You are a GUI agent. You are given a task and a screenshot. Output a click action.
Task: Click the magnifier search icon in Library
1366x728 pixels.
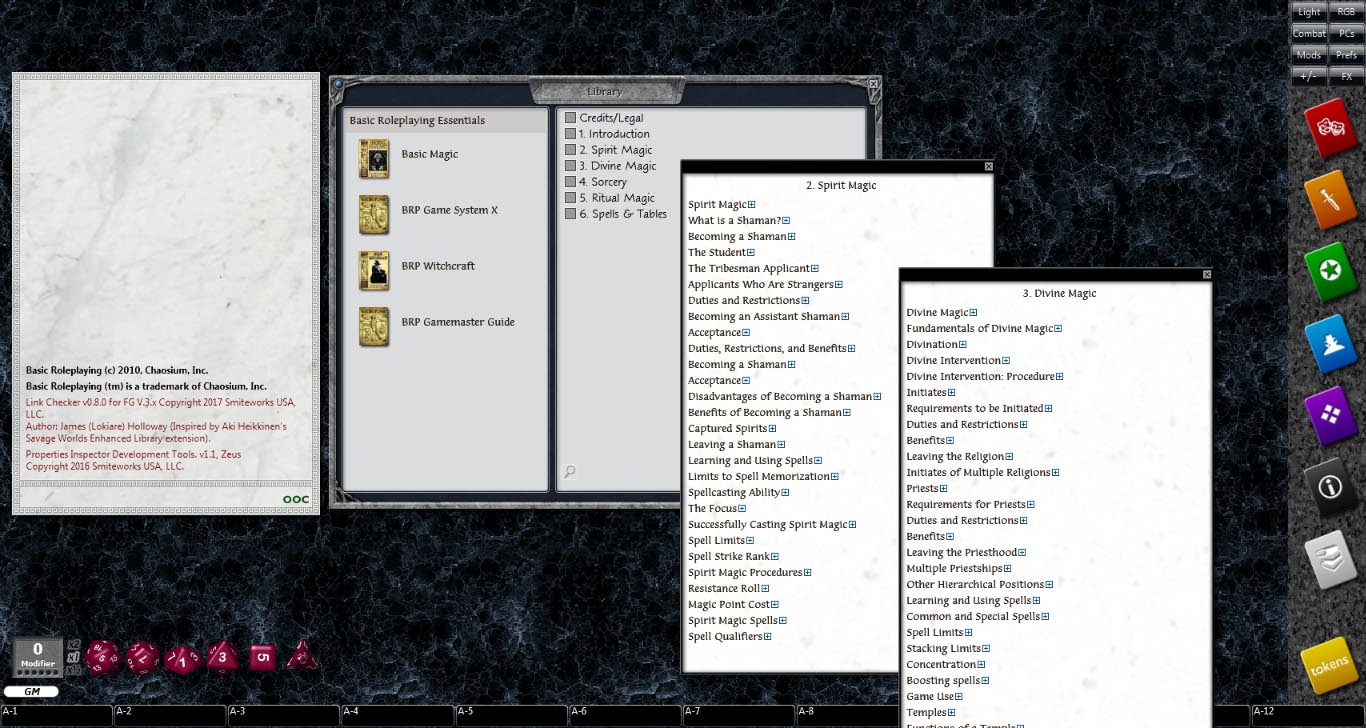(x=570, y=472)
